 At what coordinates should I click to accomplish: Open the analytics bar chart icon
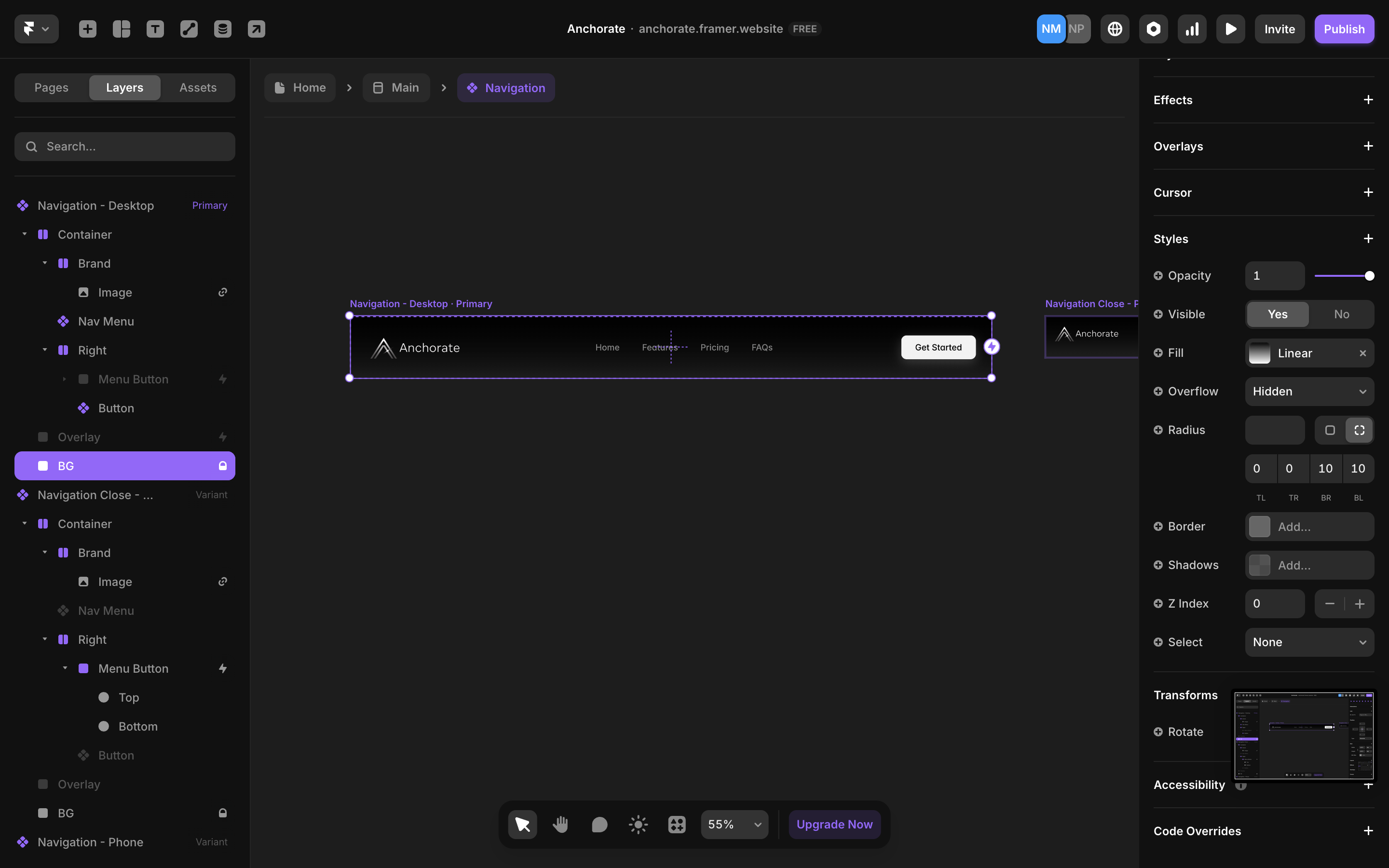(1192, 29)
